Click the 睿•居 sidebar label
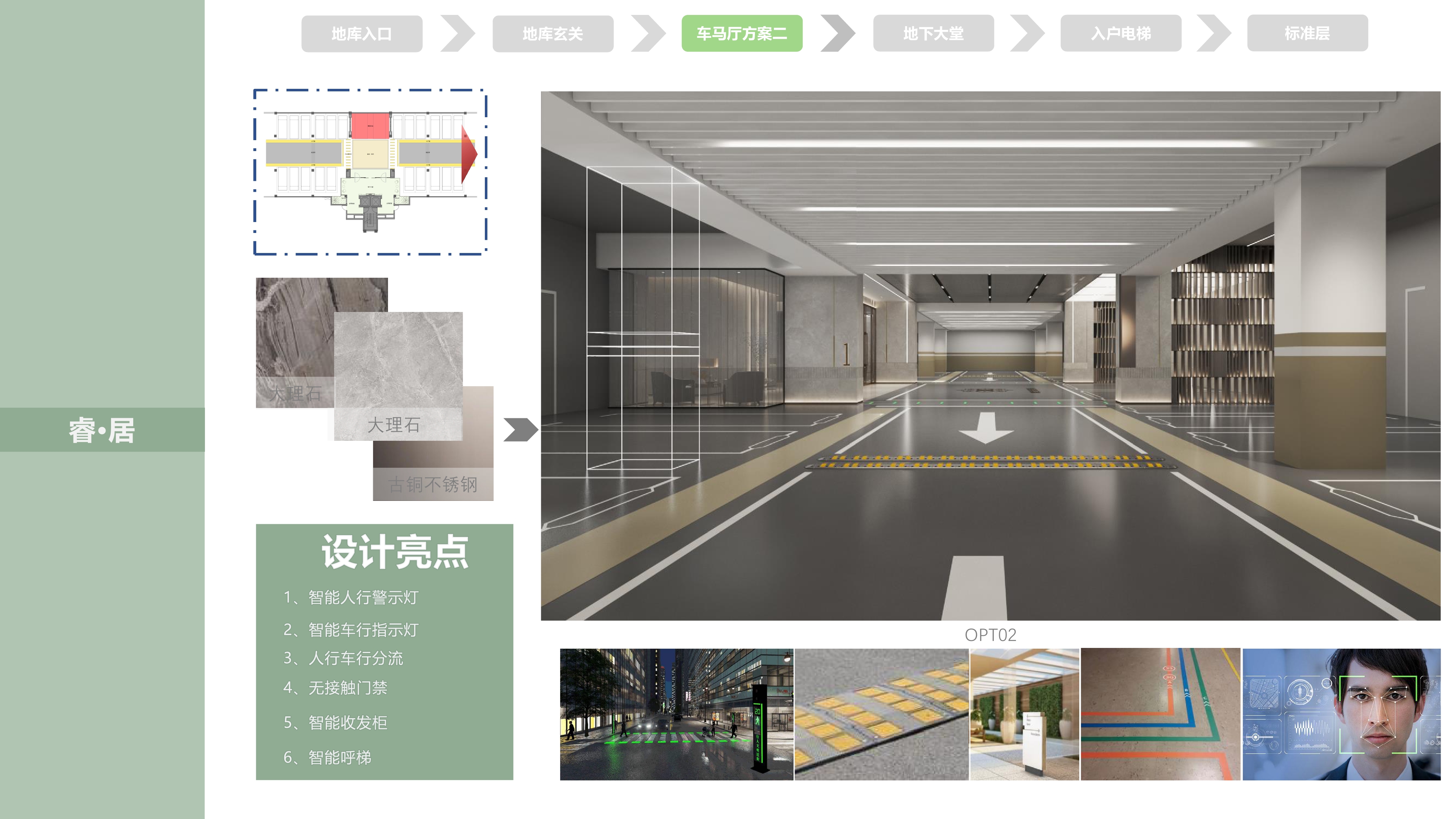 [x=102, y=430]
